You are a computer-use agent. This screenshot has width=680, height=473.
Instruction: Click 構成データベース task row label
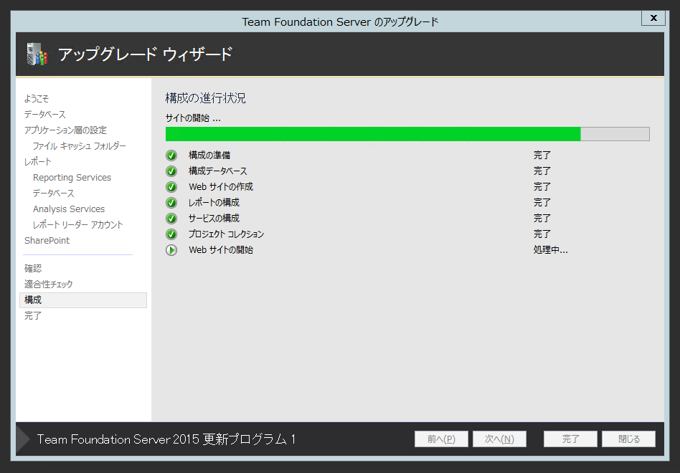(218, 171)
